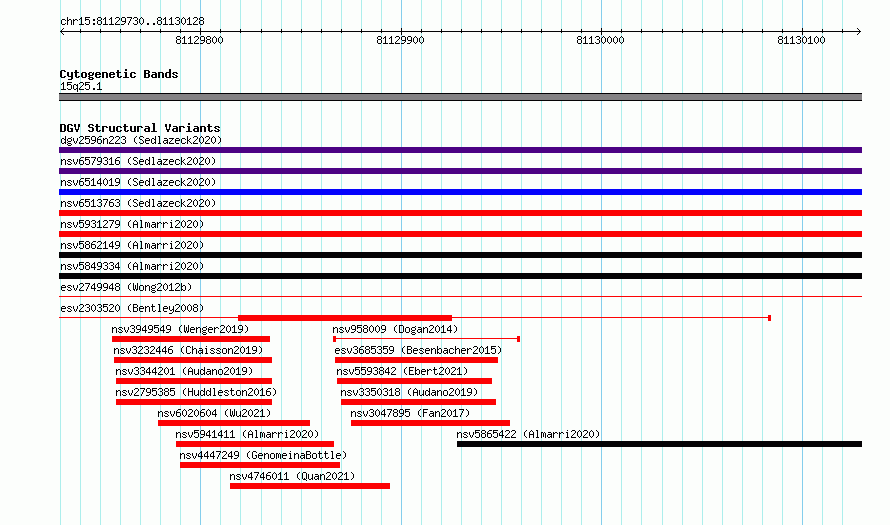Viewport: 890px width, 525px height.
Task: Open the nsv6020604 (Wu2021) label
Action: pos(214,413)
